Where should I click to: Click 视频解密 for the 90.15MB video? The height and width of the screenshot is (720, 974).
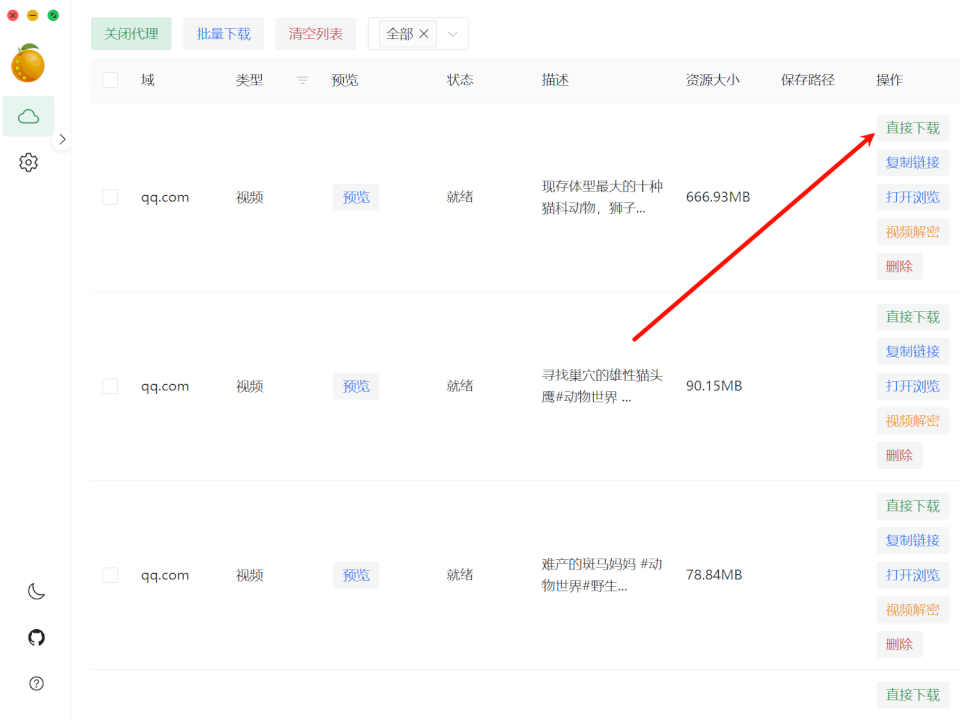tap(912, 421)
